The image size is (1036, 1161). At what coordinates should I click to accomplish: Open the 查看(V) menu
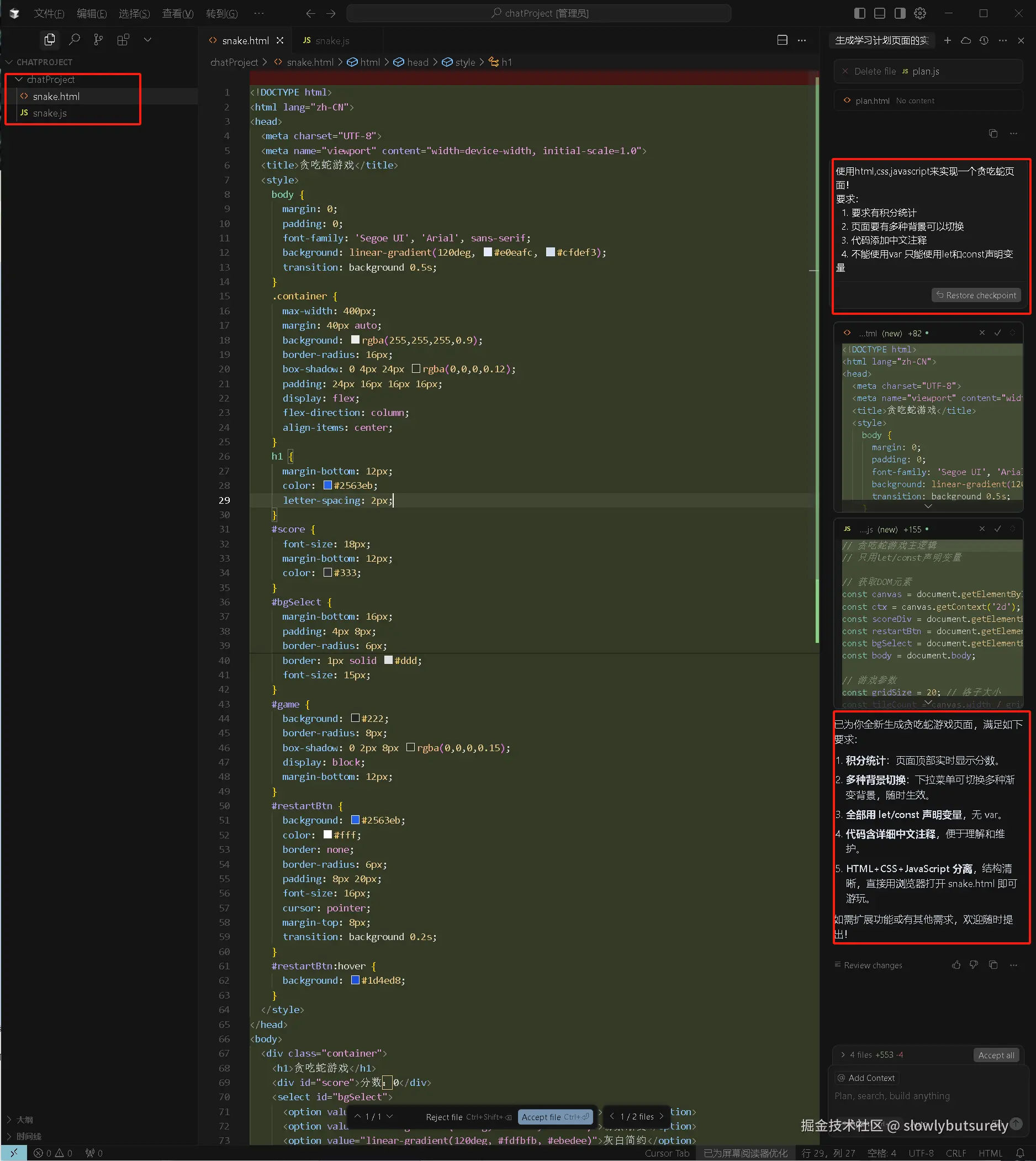[178, 13]
